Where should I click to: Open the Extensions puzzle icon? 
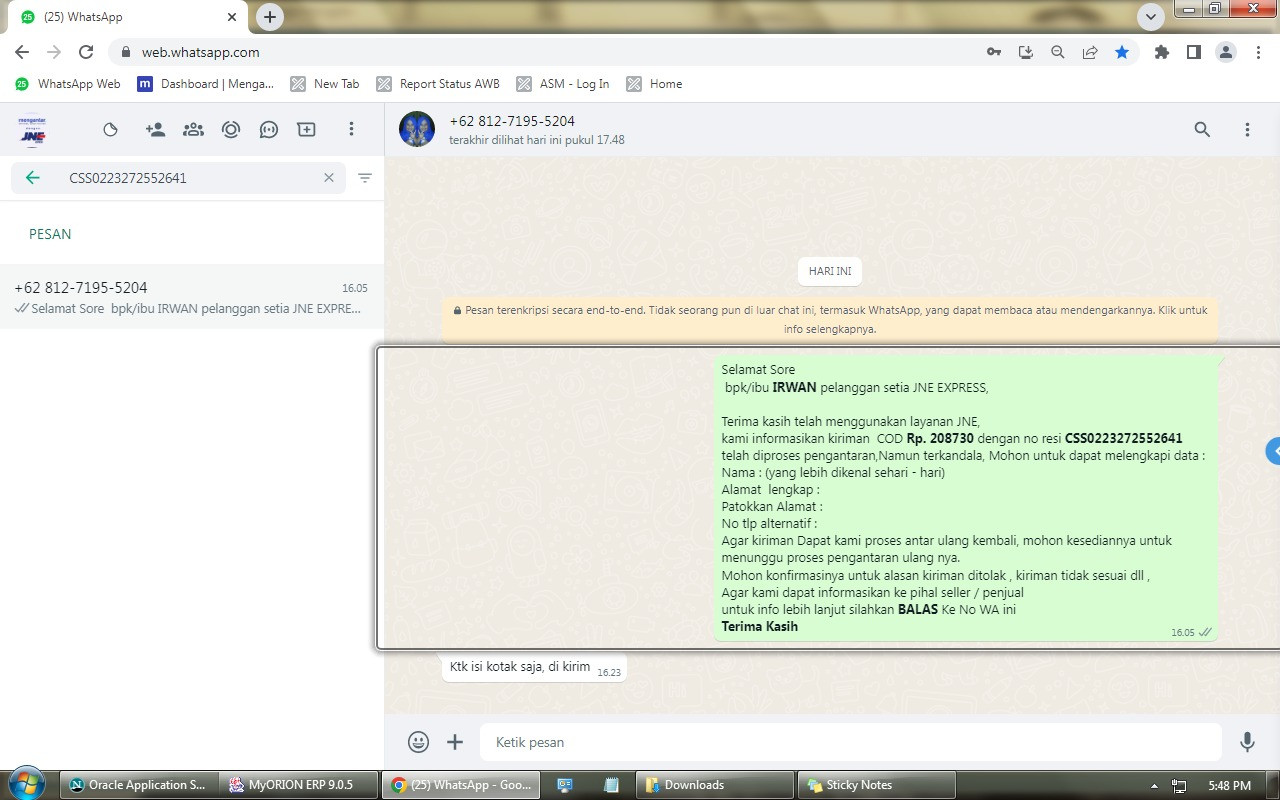point(1162,52)
